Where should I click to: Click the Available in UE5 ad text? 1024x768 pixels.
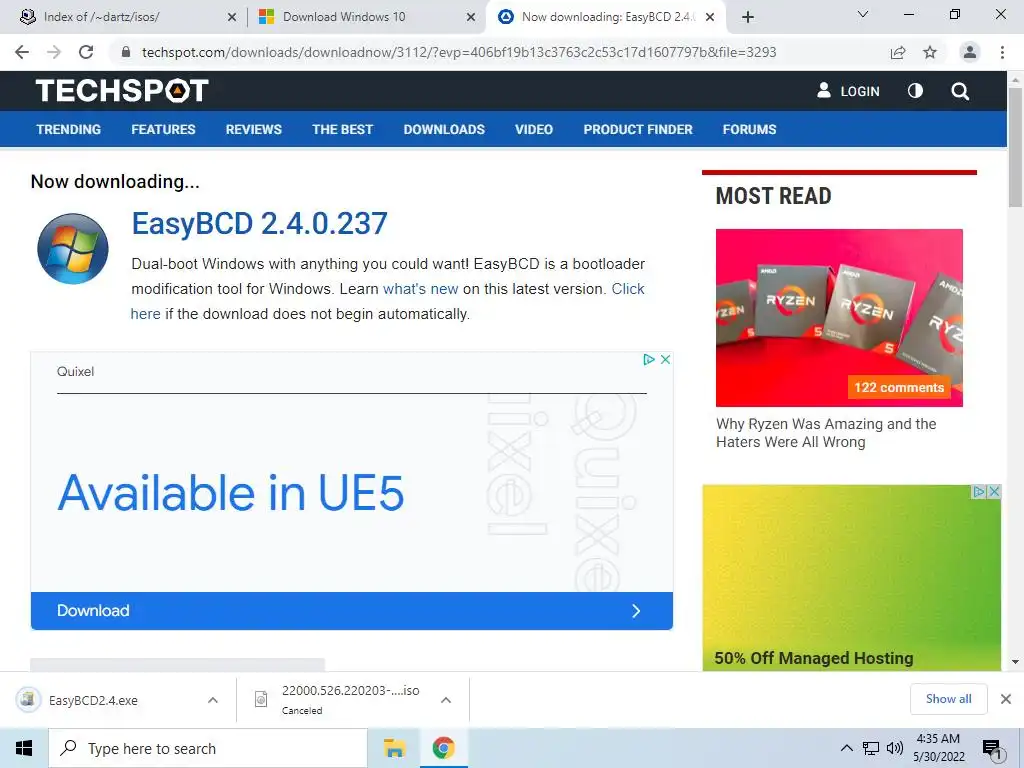point(231,492)
